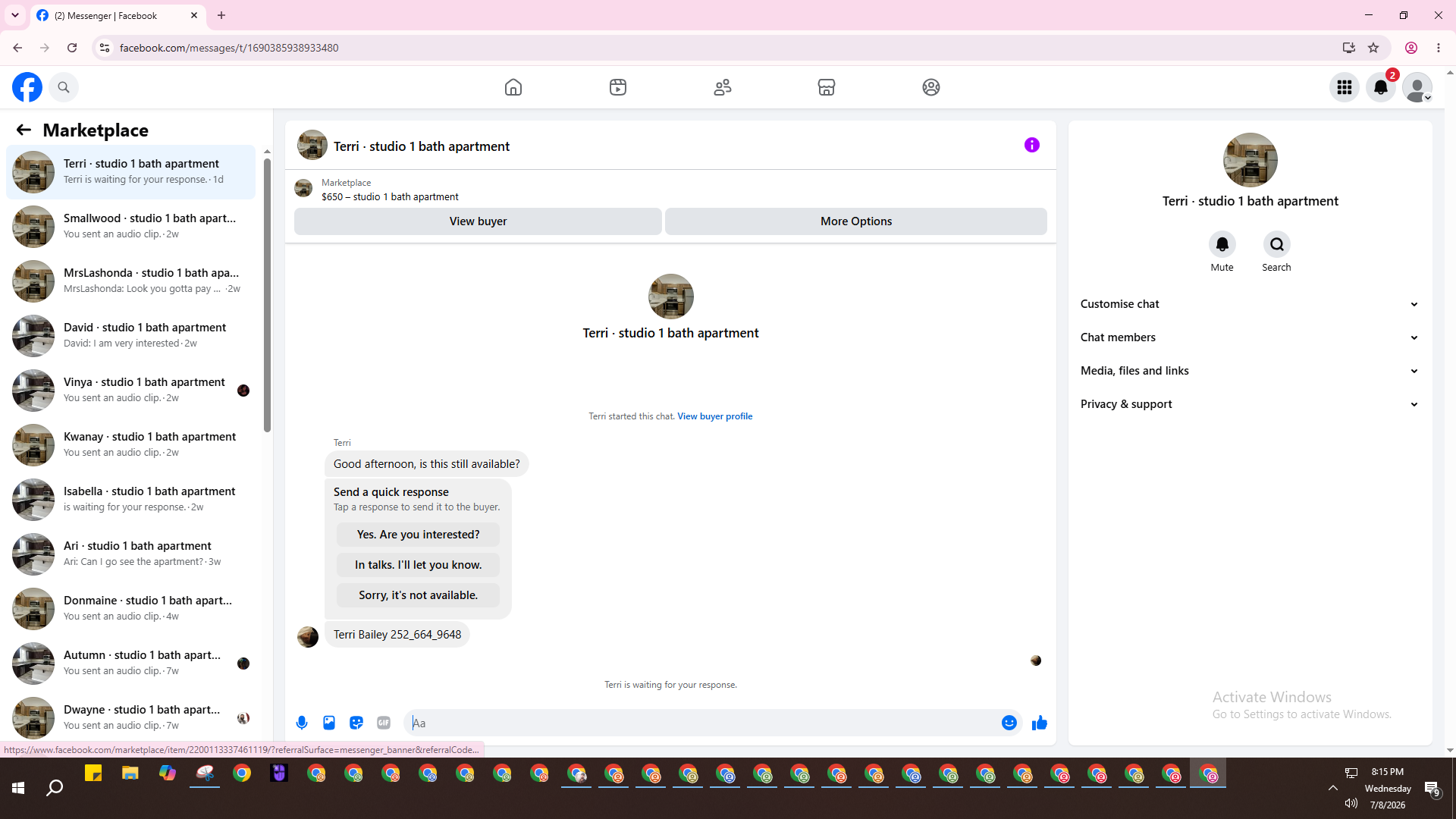
Task: Open the Donmaine conversation
Action: click(130, 609)
